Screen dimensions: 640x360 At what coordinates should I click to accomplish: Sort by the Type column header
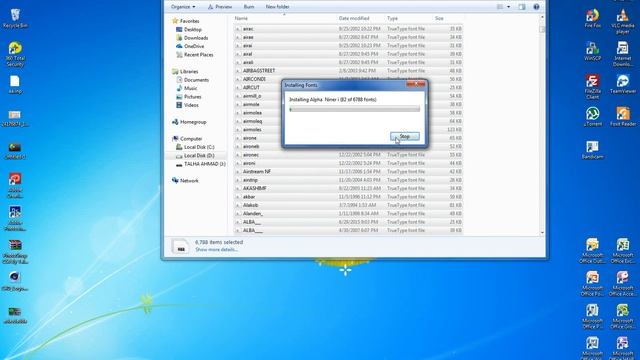click(392, 18)
